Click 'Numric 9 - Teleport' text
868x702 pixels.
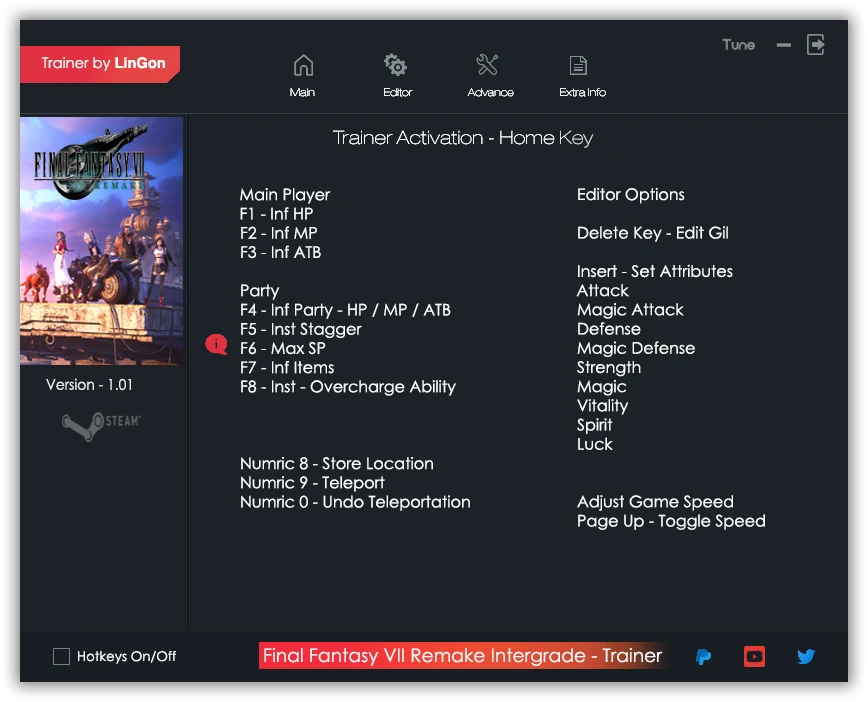pos(312,483)
